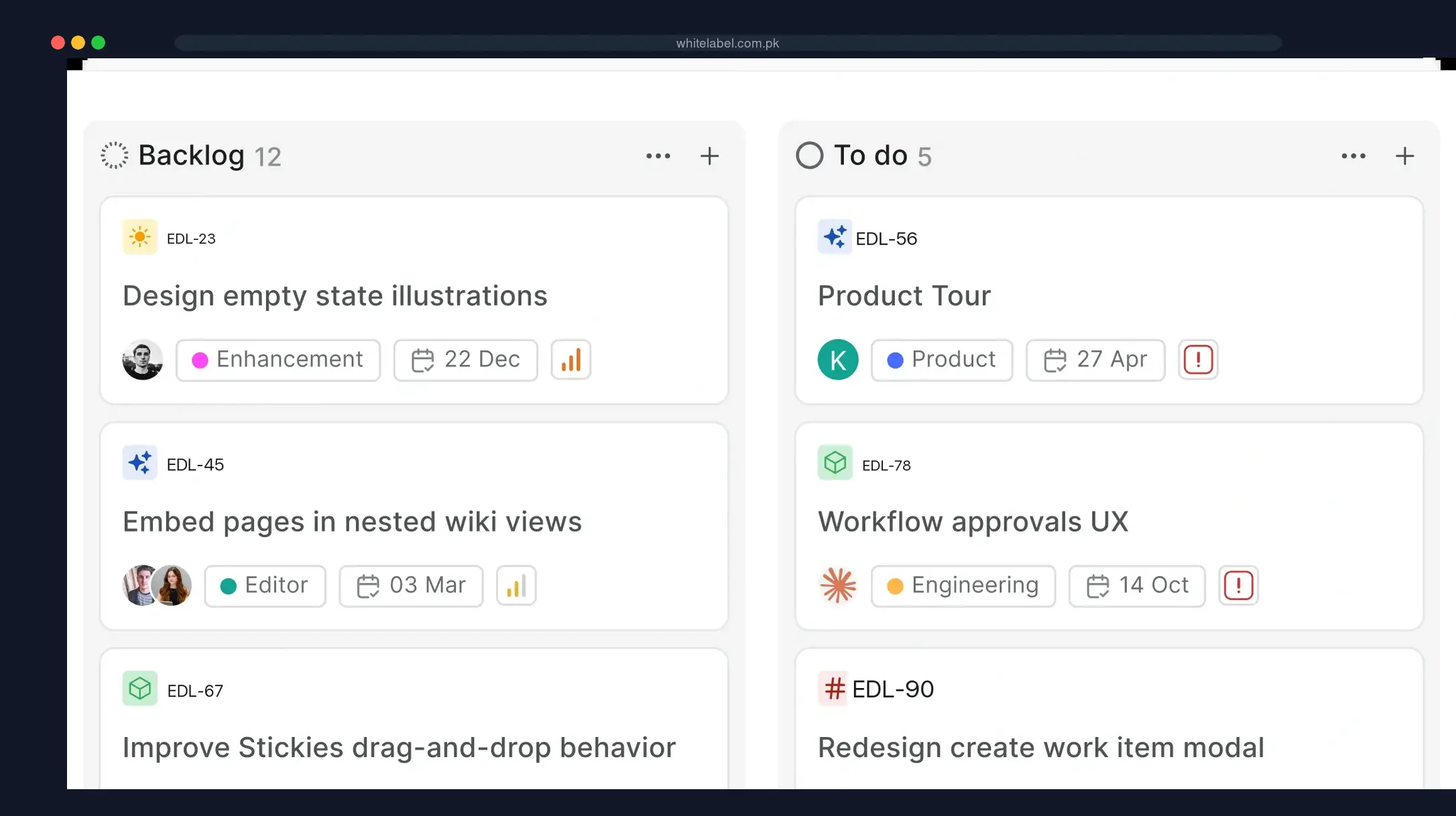The height and width of the screenshot is (816, 1456).
Task: Click the K assignee avatar on Product Tour
Action: (838, 360)
